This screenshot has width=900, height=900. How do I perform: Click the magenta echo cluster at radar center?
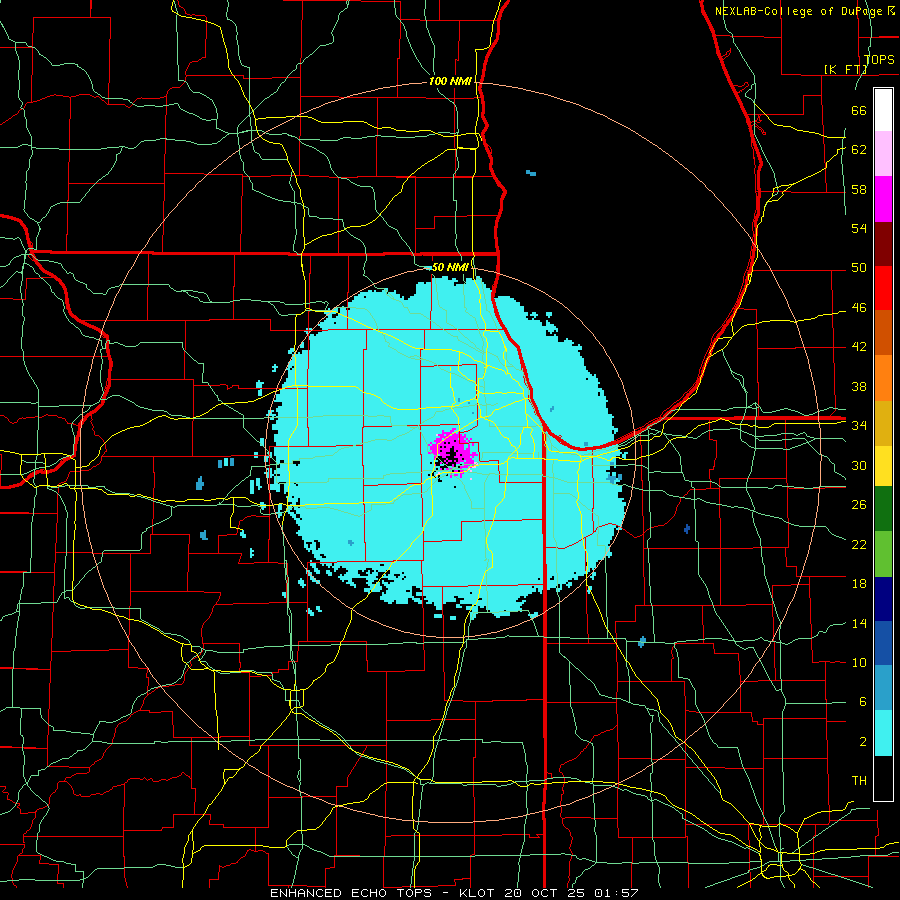(453, 451)
